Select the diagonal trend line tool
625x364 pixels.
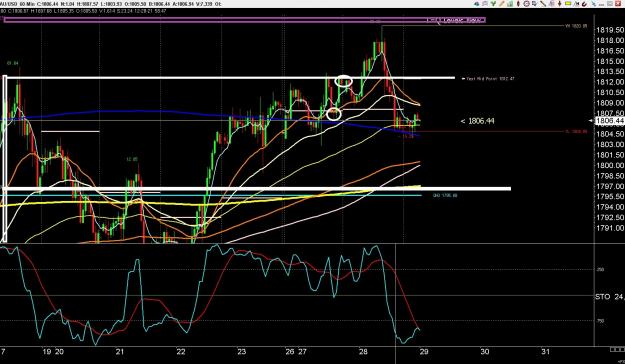[x=543, y=4]
